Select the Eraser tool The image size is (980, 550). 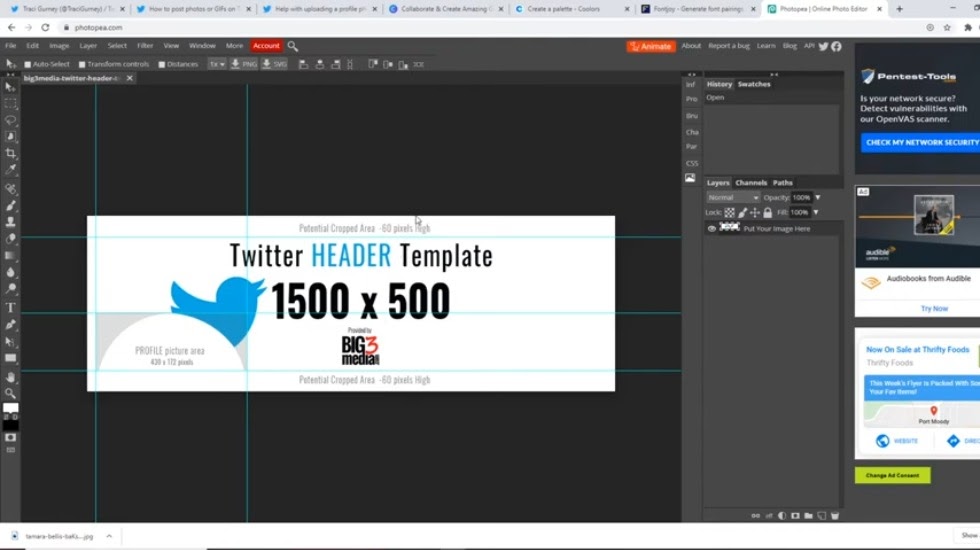(10, 239)
